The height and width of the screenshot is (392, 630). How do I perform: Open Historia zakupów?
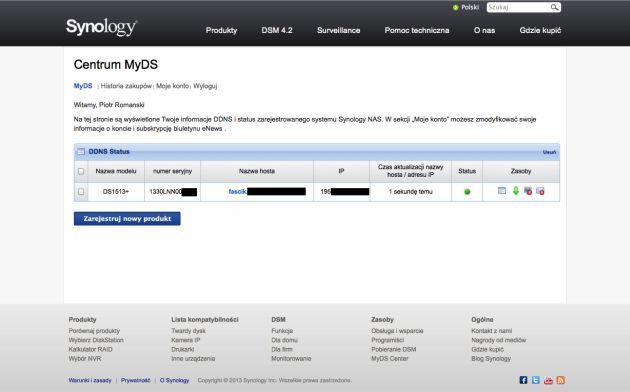126,86
